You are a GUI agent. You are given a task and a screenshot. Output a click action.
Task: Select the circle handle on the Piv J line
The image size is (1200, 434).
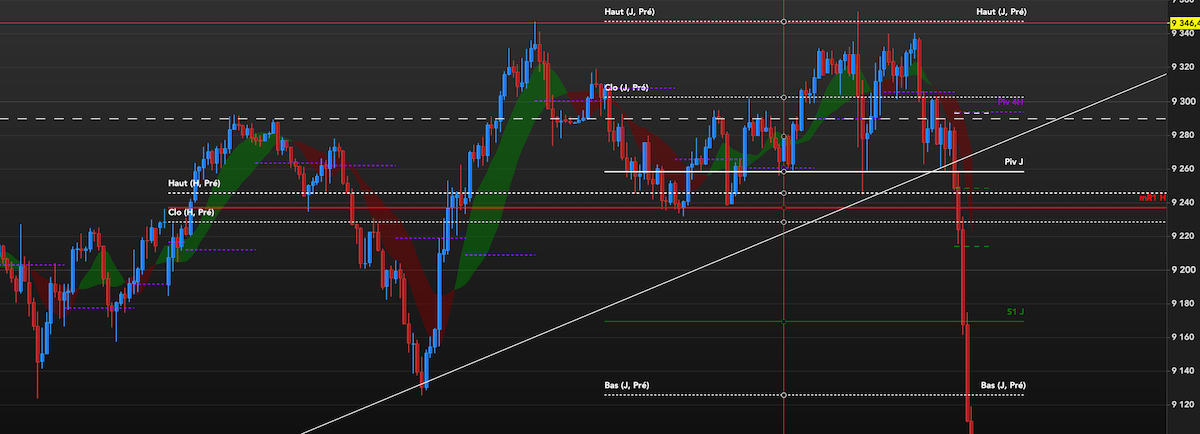[x=784, y=171]
